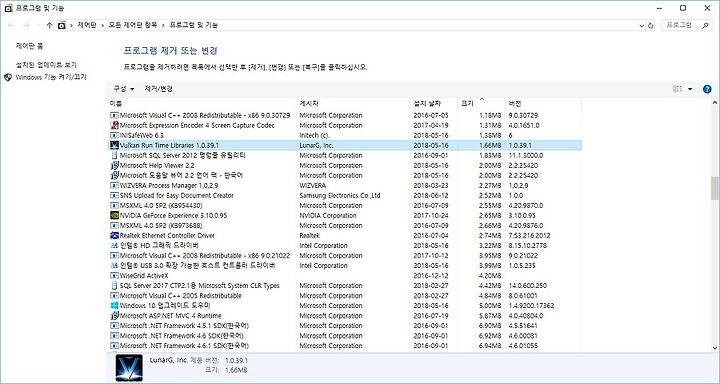
Task: Click the shield icon beside Windows 기능 켜기/끄기
Action: pyautogui.click(x=8, y=77)
